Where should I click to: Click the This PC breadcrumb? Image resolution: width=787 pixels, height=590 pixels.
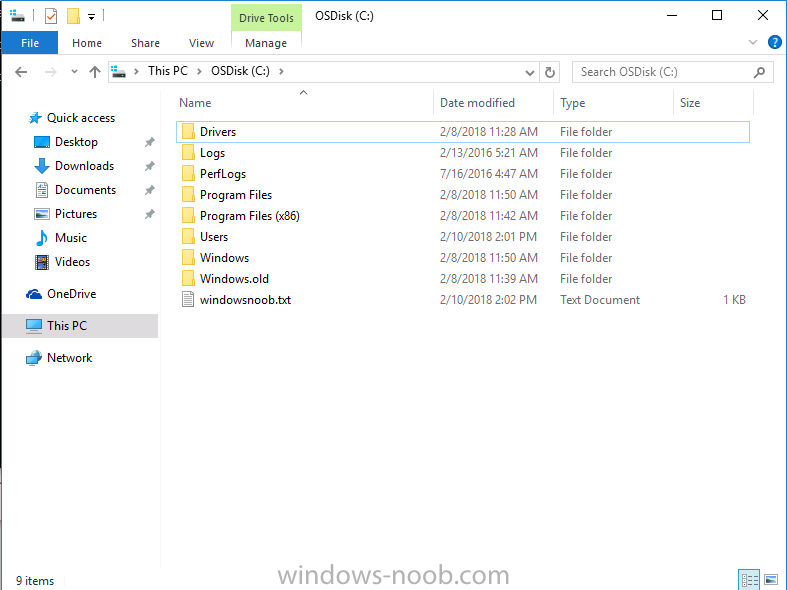point(168,71)
